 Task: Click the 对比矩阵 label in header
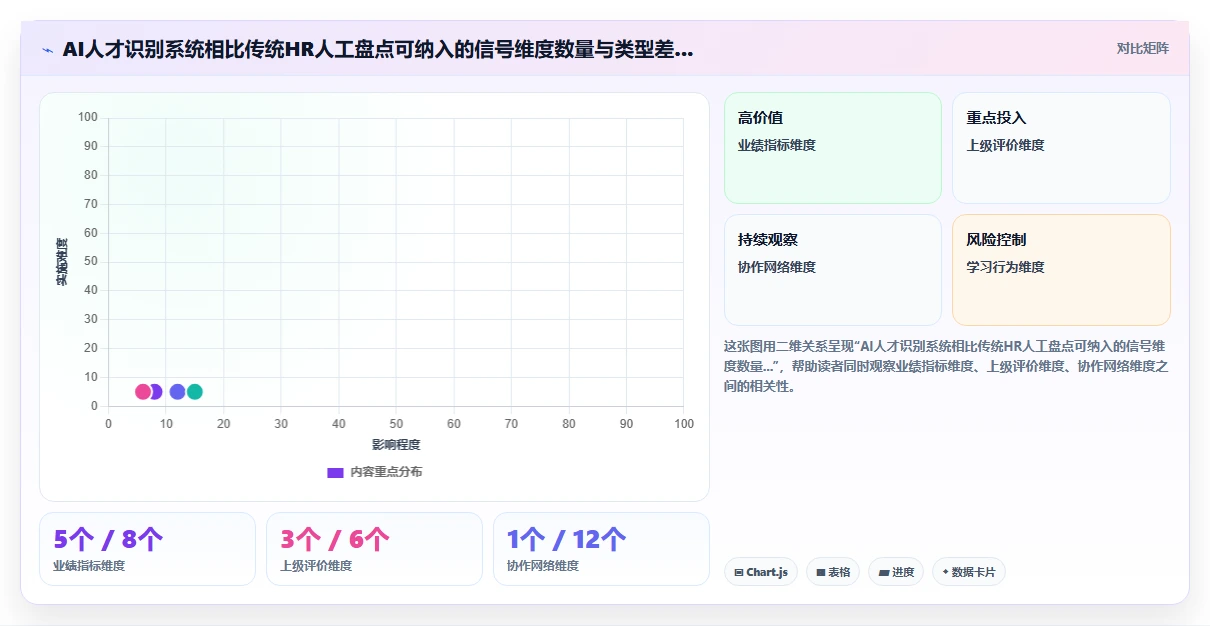[1142, 48]
